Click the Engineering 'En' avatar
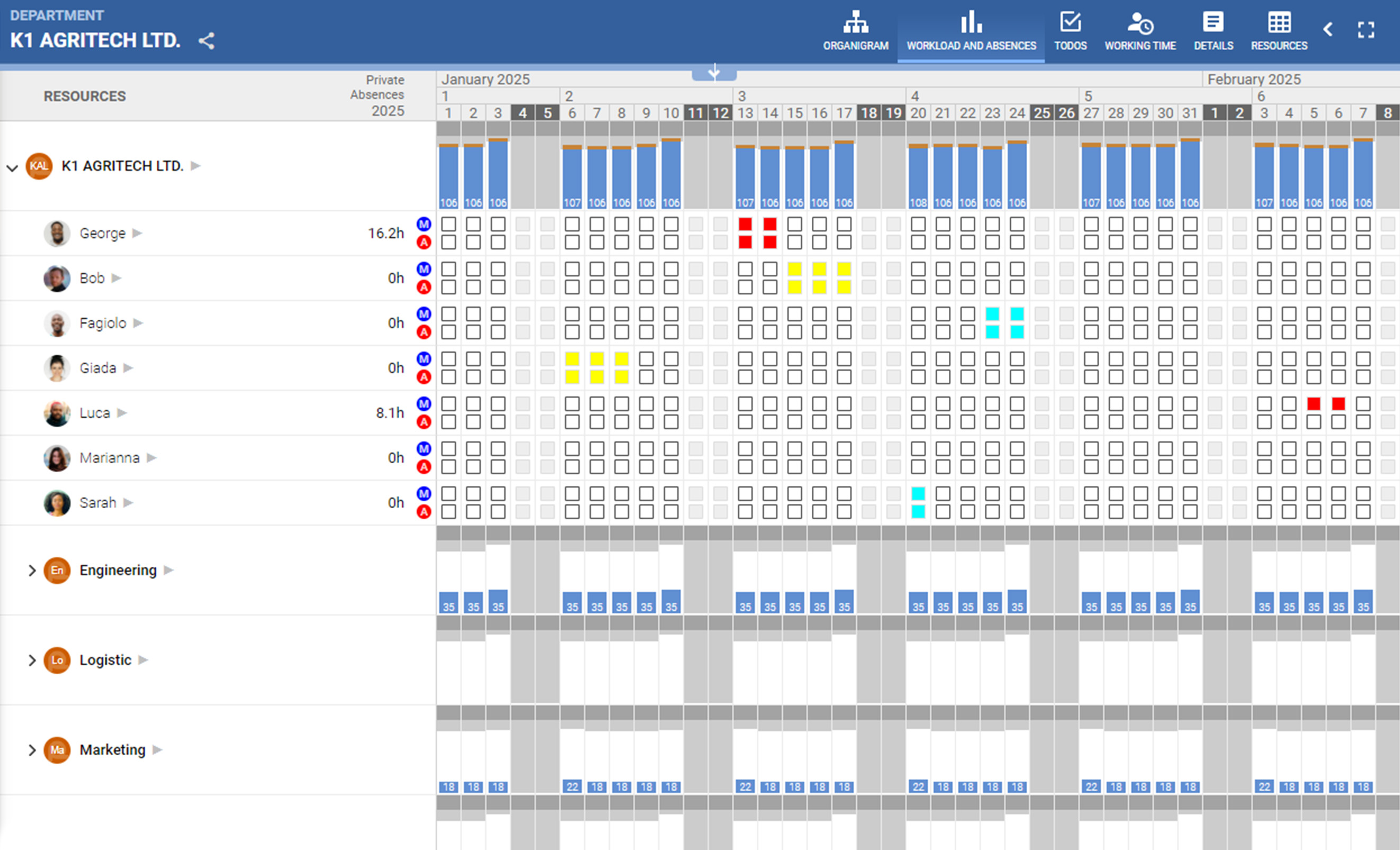 point(57,570)
